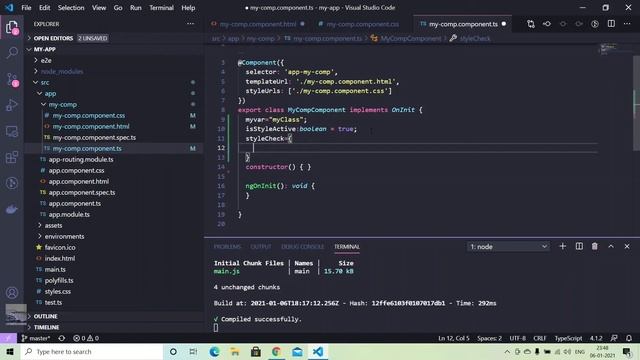Viewport: 640px width, 360px height.
Task: Maximize panel size with chevron up
Action: (611, 247)
